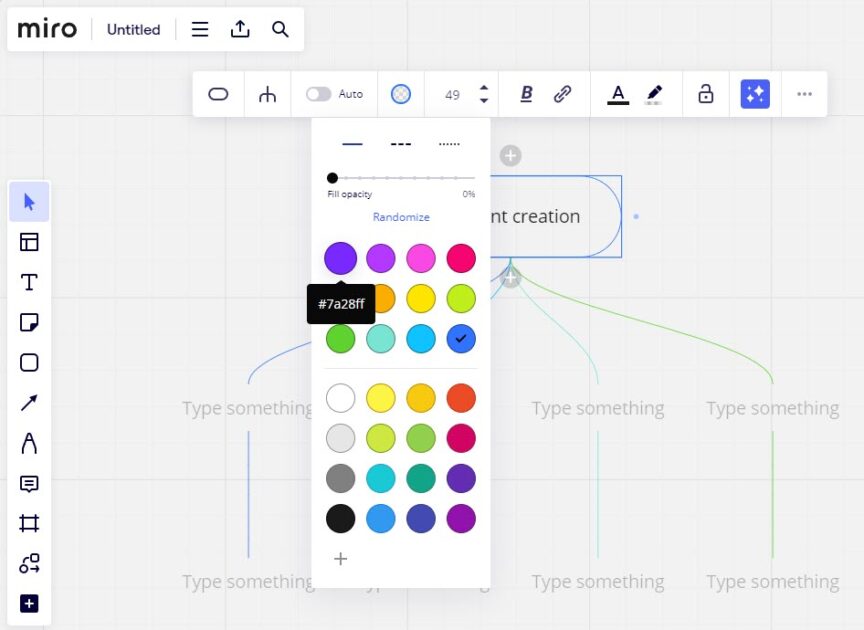
Task: Select the Pen drawing tool
Action: tap(29, 442)
